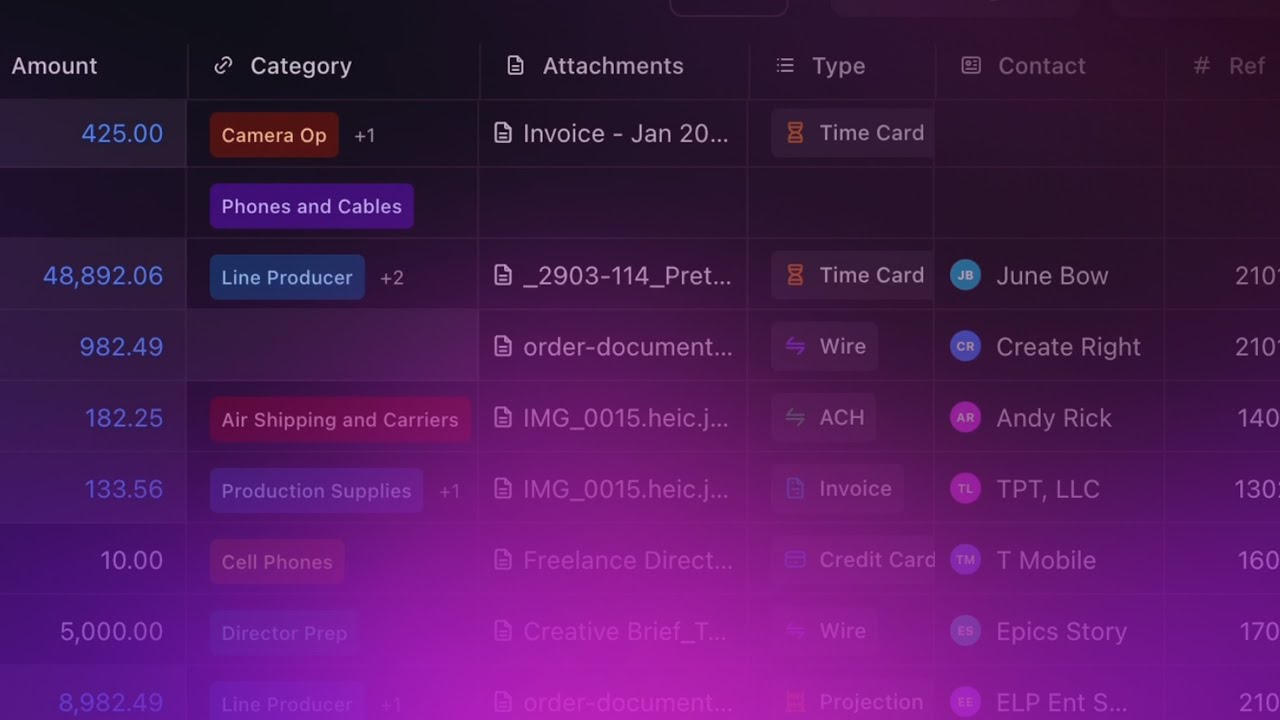Click the Category column header
The image size is (1280, 720).
click(301, 66)
